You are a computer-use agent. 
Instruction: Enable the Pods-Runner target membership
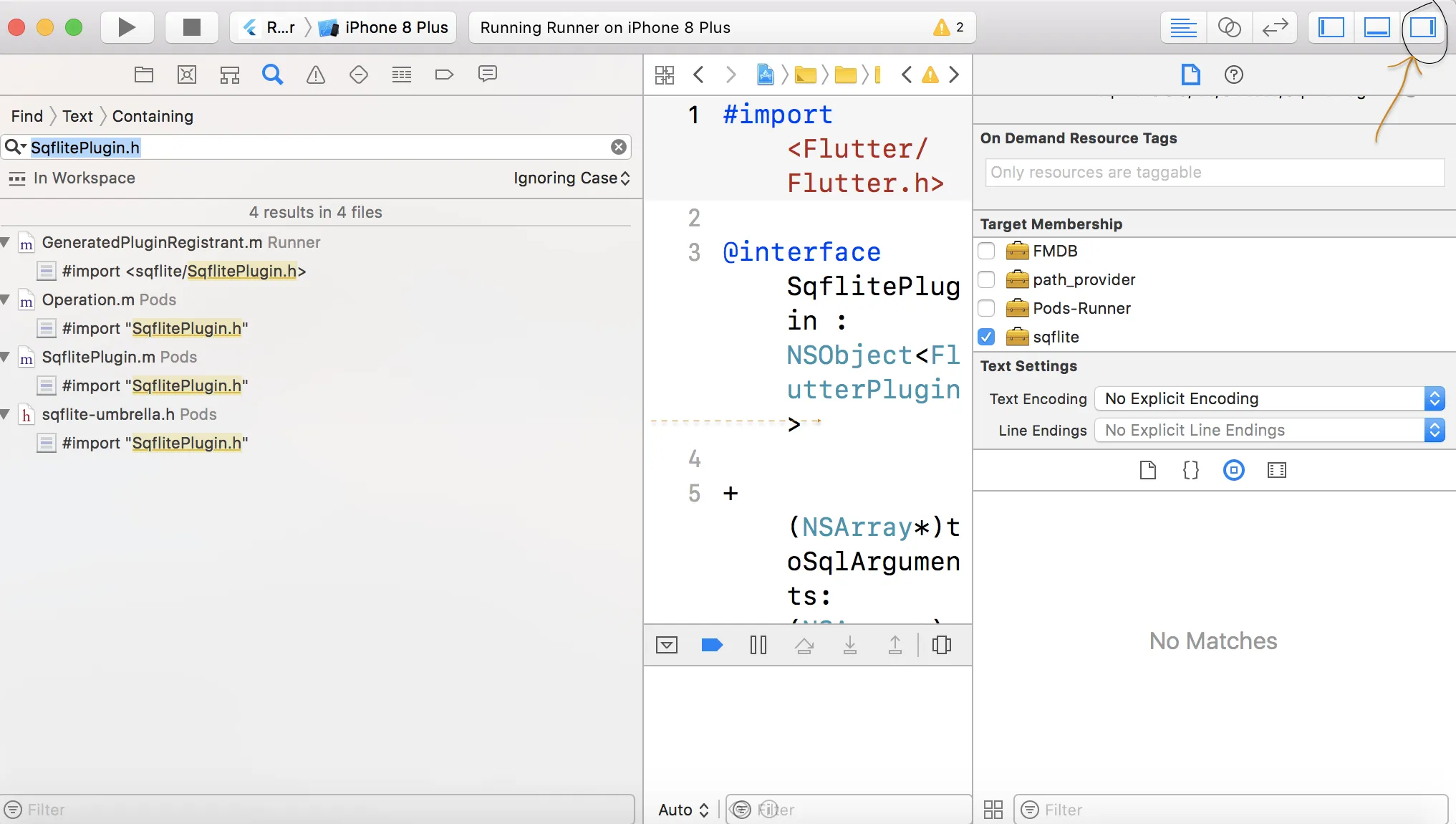pos(986,308)
